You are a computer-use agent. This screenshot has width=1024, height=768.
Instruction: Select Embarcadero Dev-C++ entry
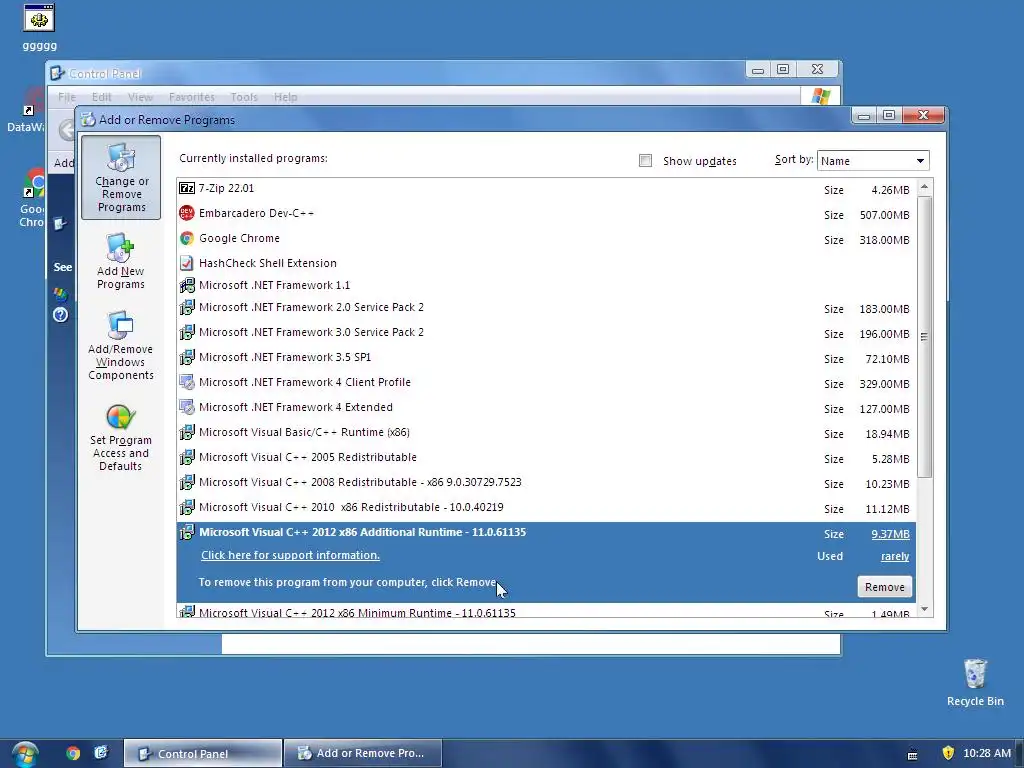point(546,214)
